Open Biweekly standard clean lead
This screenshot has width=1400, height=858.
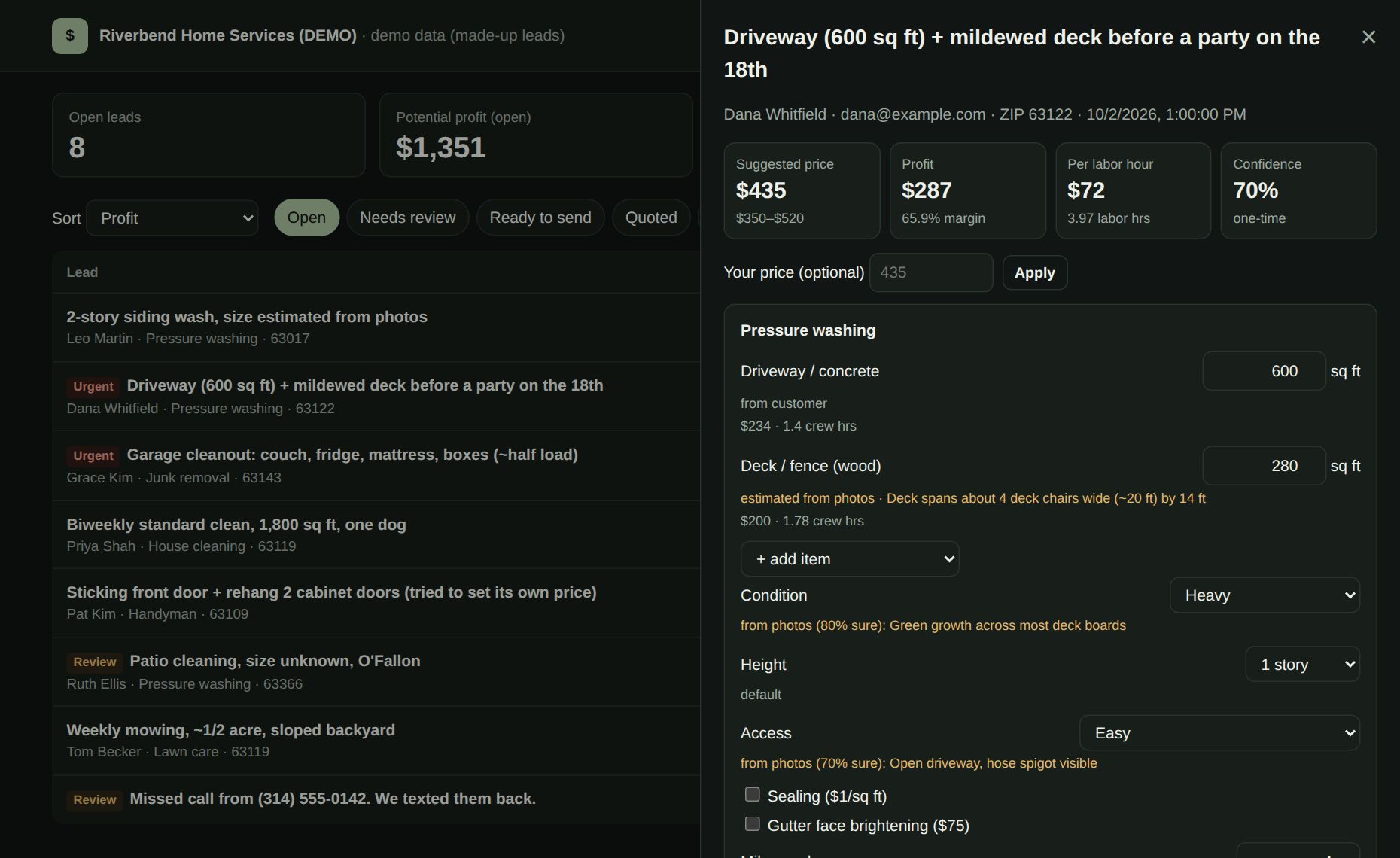tap(376, 535)
